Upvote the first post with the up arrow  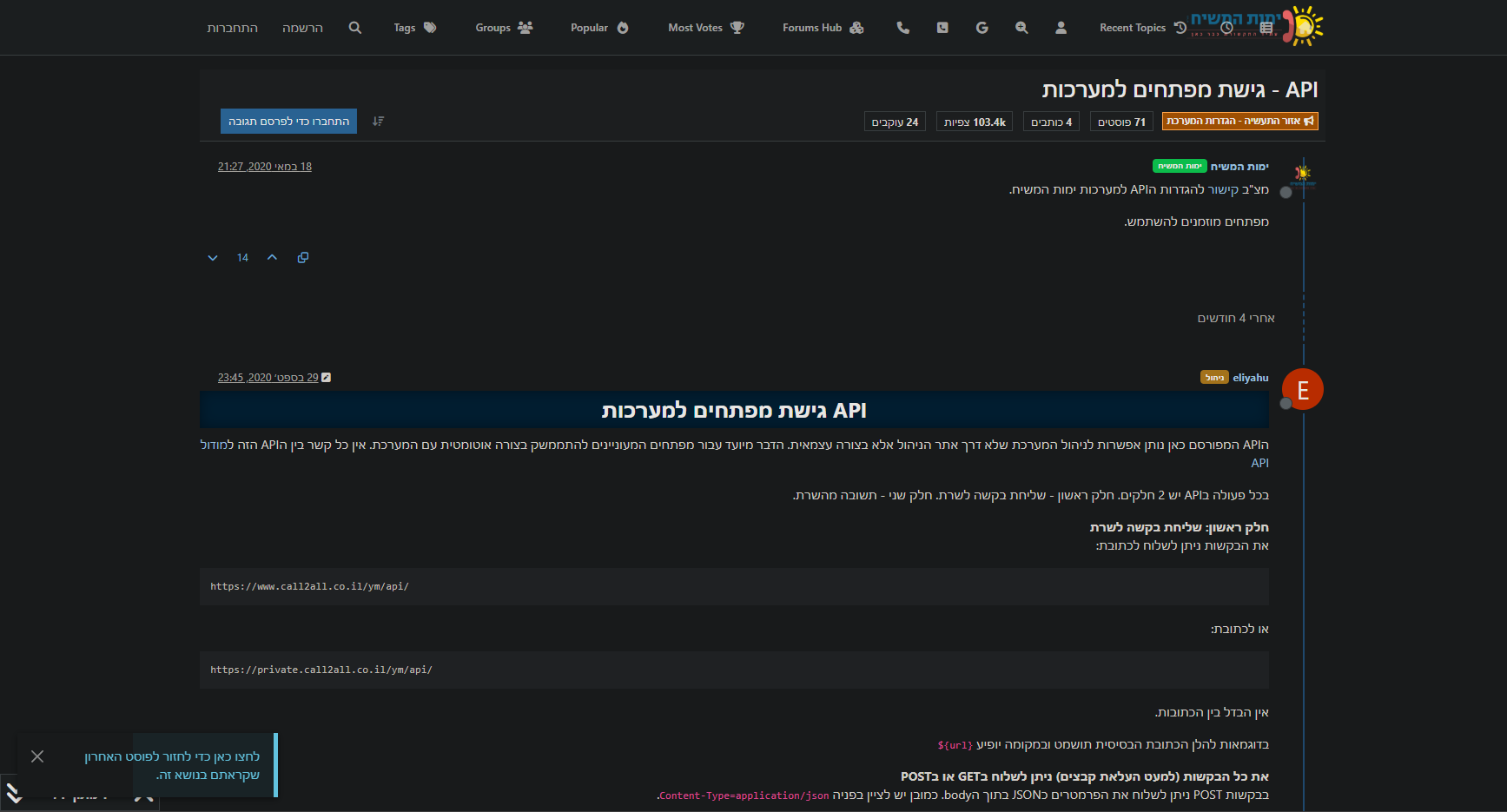tap(272, 257)
